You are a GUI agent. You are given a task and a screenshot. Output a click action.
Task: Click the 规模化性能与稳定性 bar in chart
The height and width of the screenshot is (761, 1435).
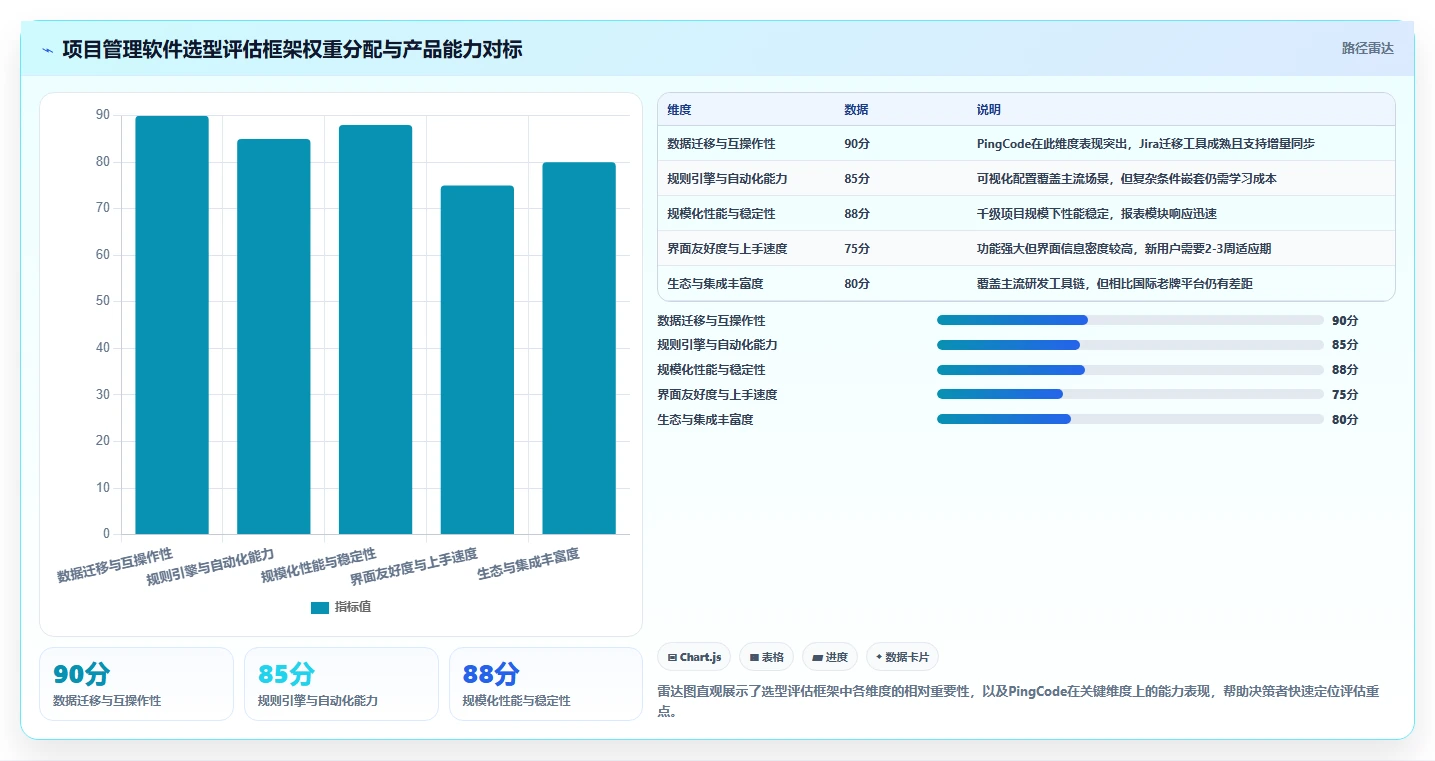click(375, 330)
